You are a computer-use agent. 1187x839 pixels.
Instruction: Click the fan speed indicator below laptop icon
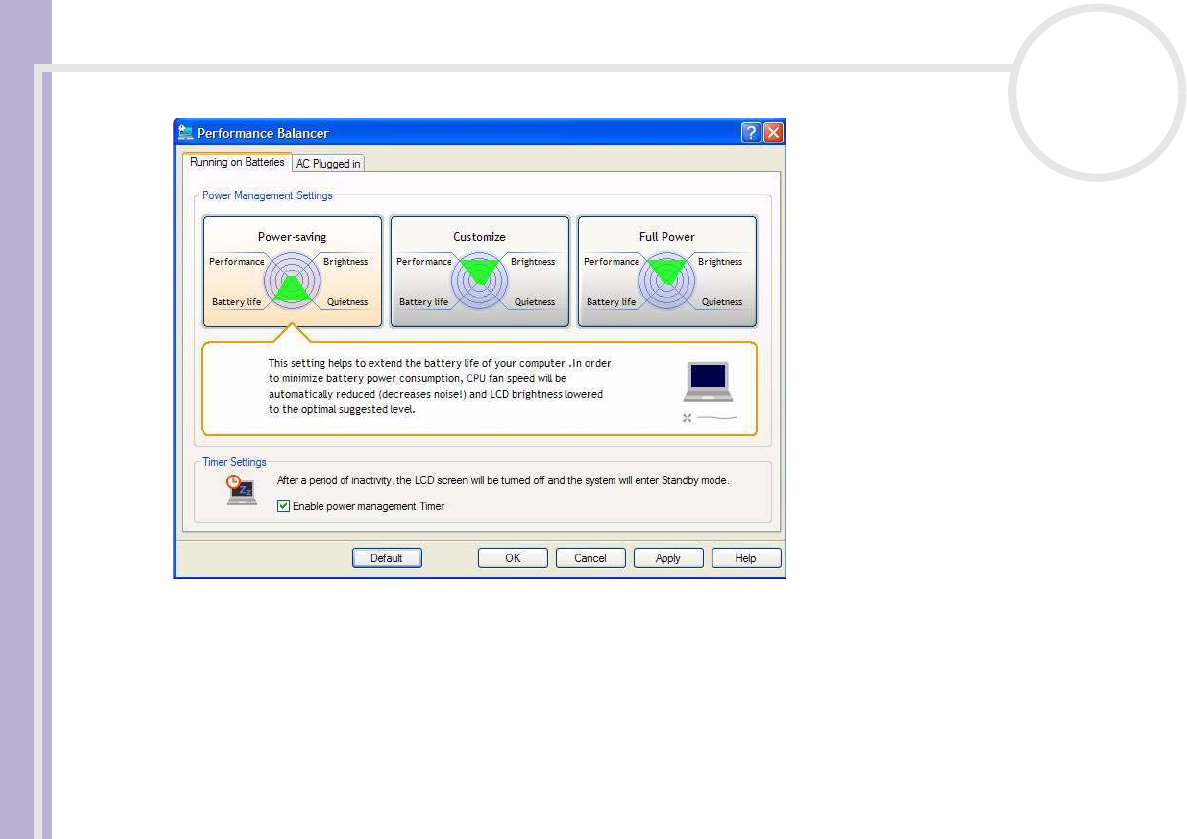tap(709, 417)
